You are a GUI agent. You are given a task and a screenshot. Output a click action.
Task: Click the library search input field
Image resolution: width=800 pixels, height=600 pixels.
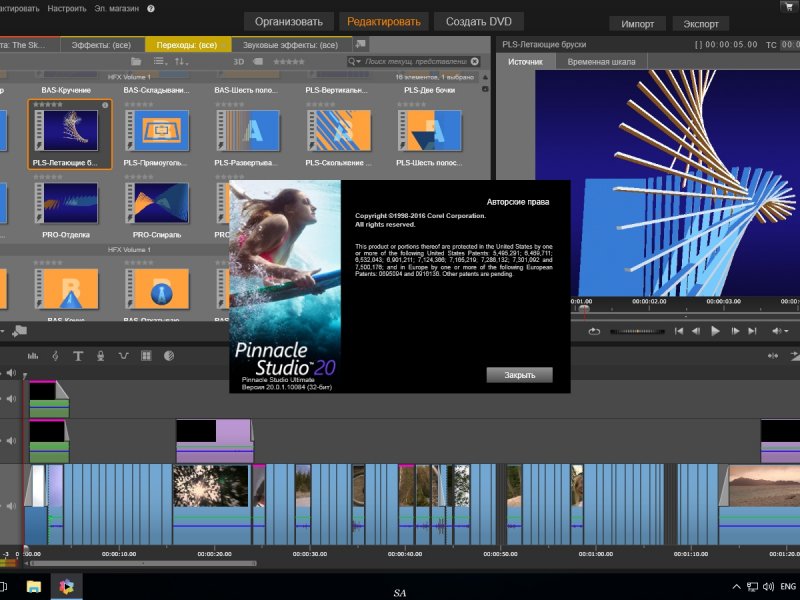pyautogui.click(x=416, y=61)
